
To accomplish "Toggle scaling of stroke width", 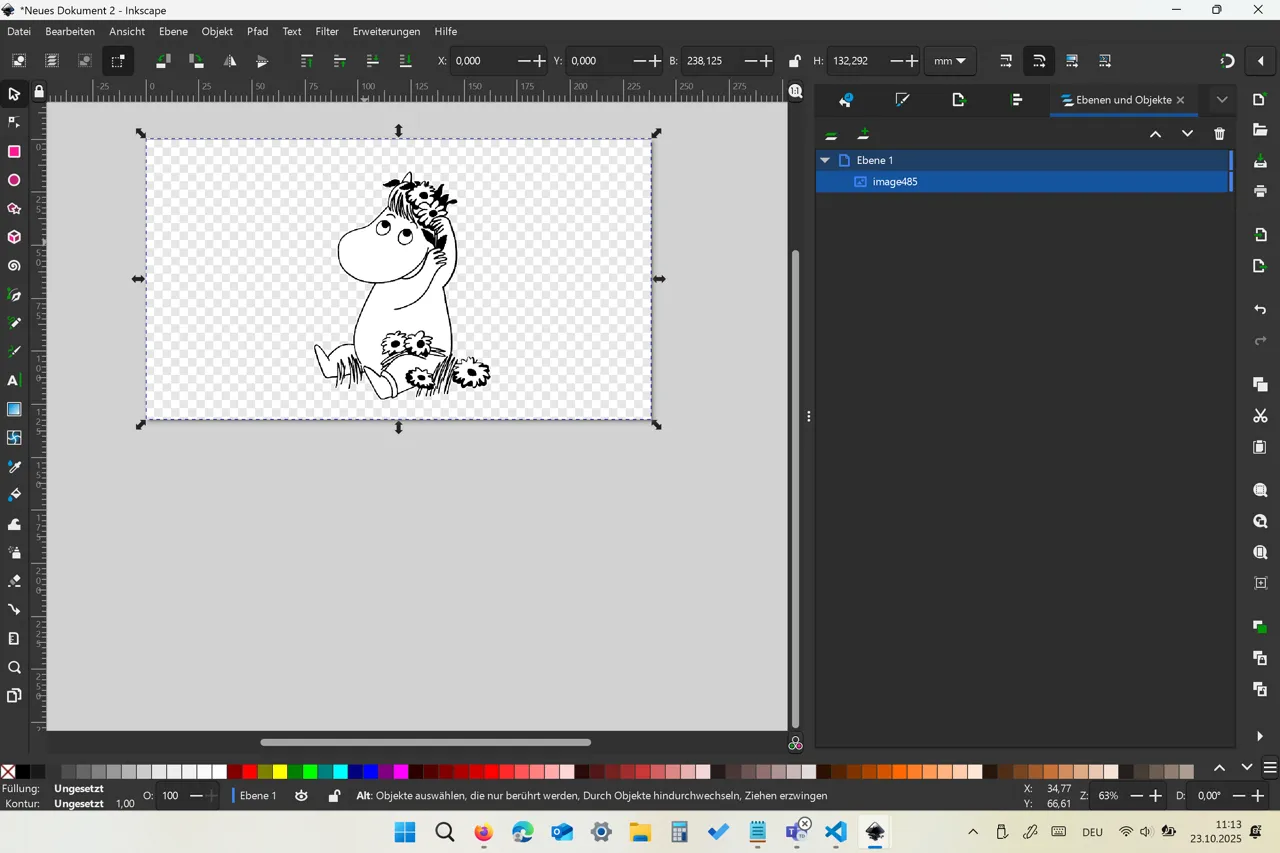I will tap(1006, 61).
